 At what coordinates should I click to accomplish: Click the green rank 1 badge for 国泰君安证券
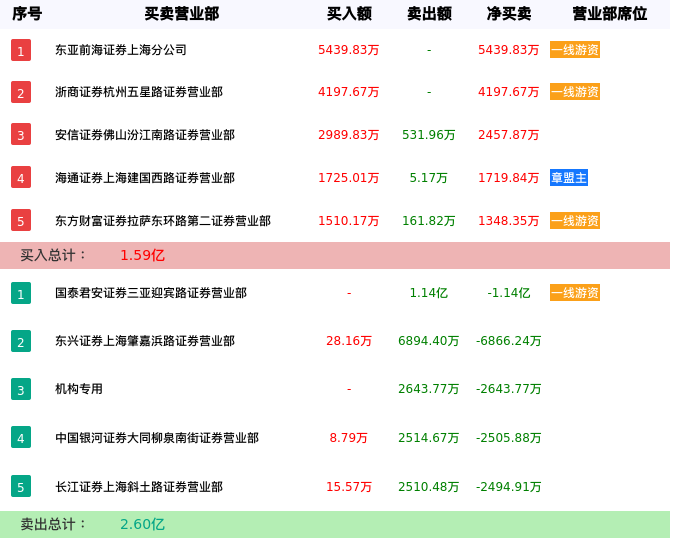tap(21, 293)
